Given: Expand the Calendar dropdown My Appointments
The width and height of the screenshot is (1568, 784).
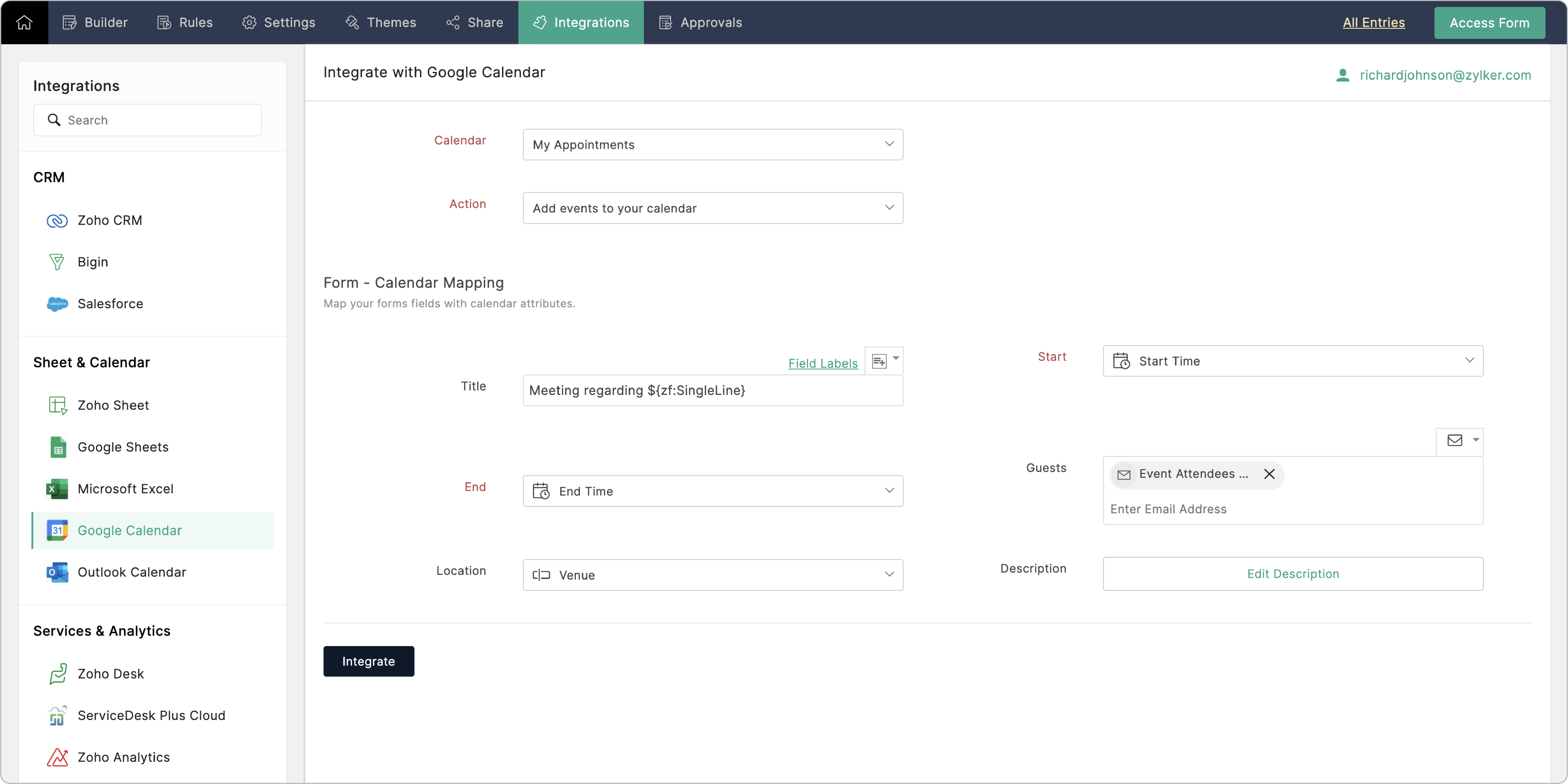Looking at the screenshot, I should (x=712, y=144).
